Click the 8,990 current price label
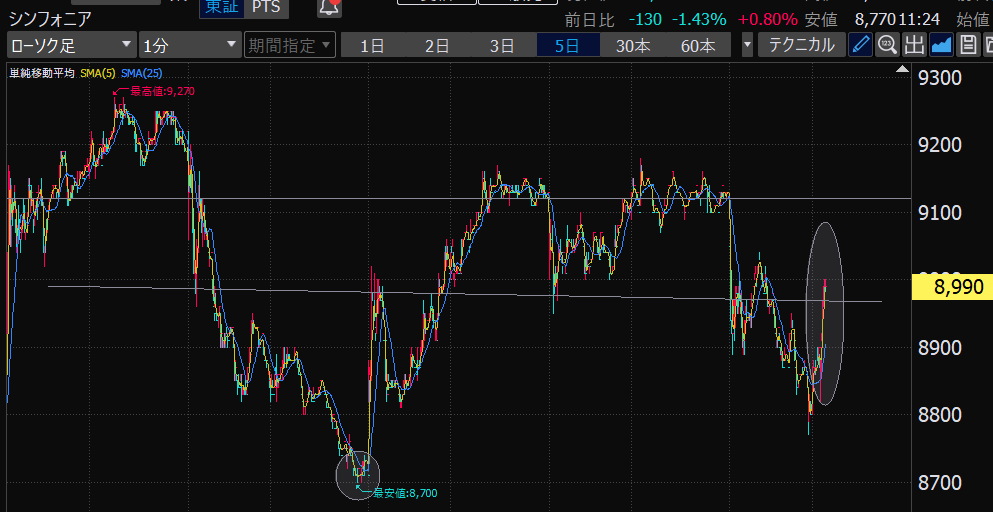993x512 pixels. pyautogui.click(x=952, y=287)
